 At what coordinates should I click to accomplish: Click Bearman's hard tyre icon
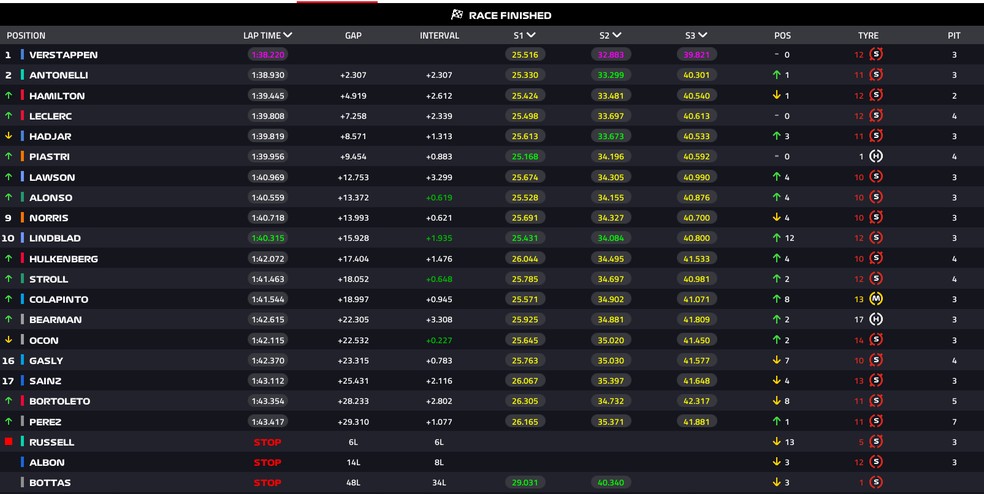pyautogui.click(x=876, y=319)
